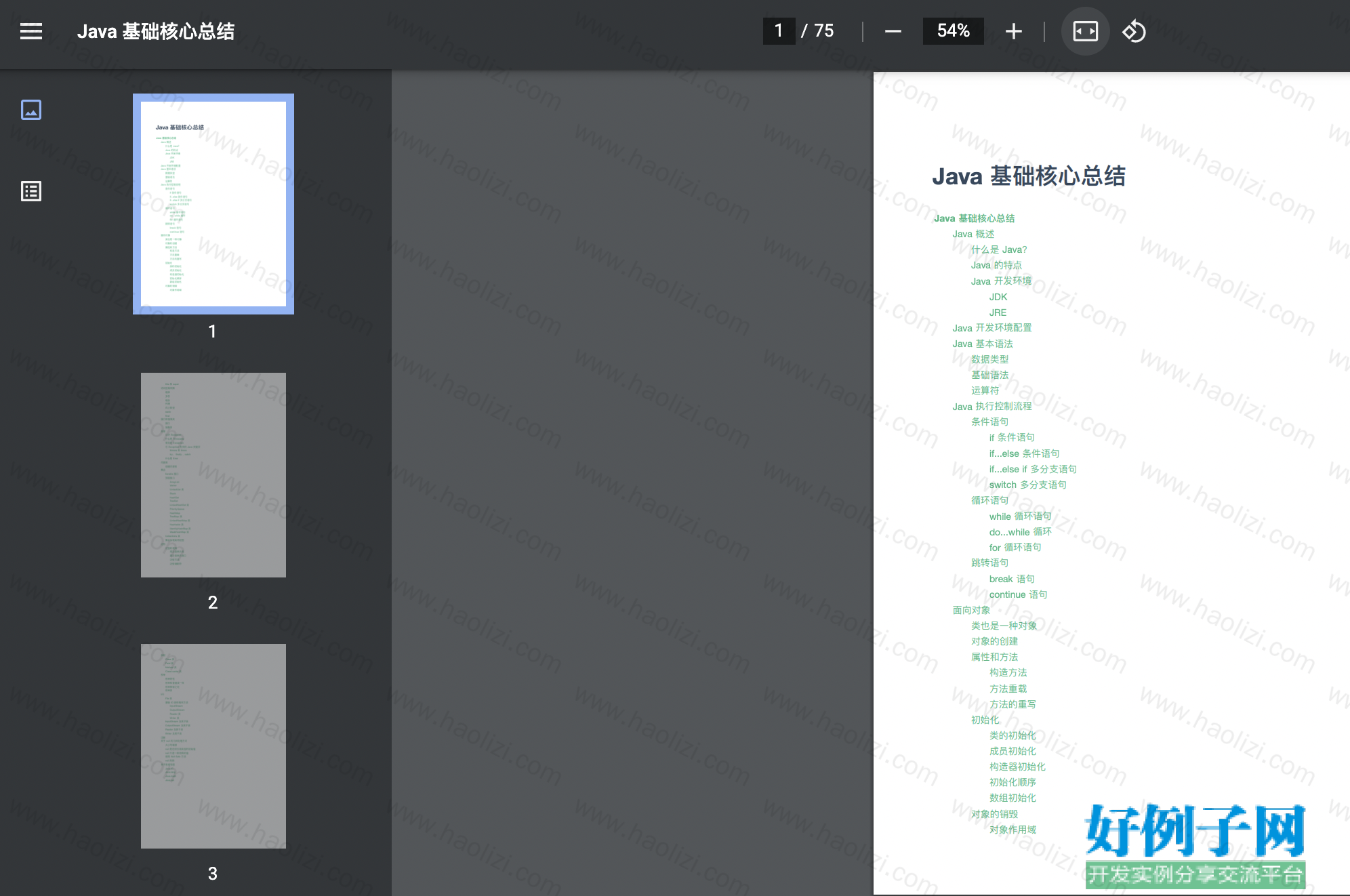Open the 'continue 语句' link
Image resolution: width=1350 pixels, height=896 pixels.
[1018, 594]
